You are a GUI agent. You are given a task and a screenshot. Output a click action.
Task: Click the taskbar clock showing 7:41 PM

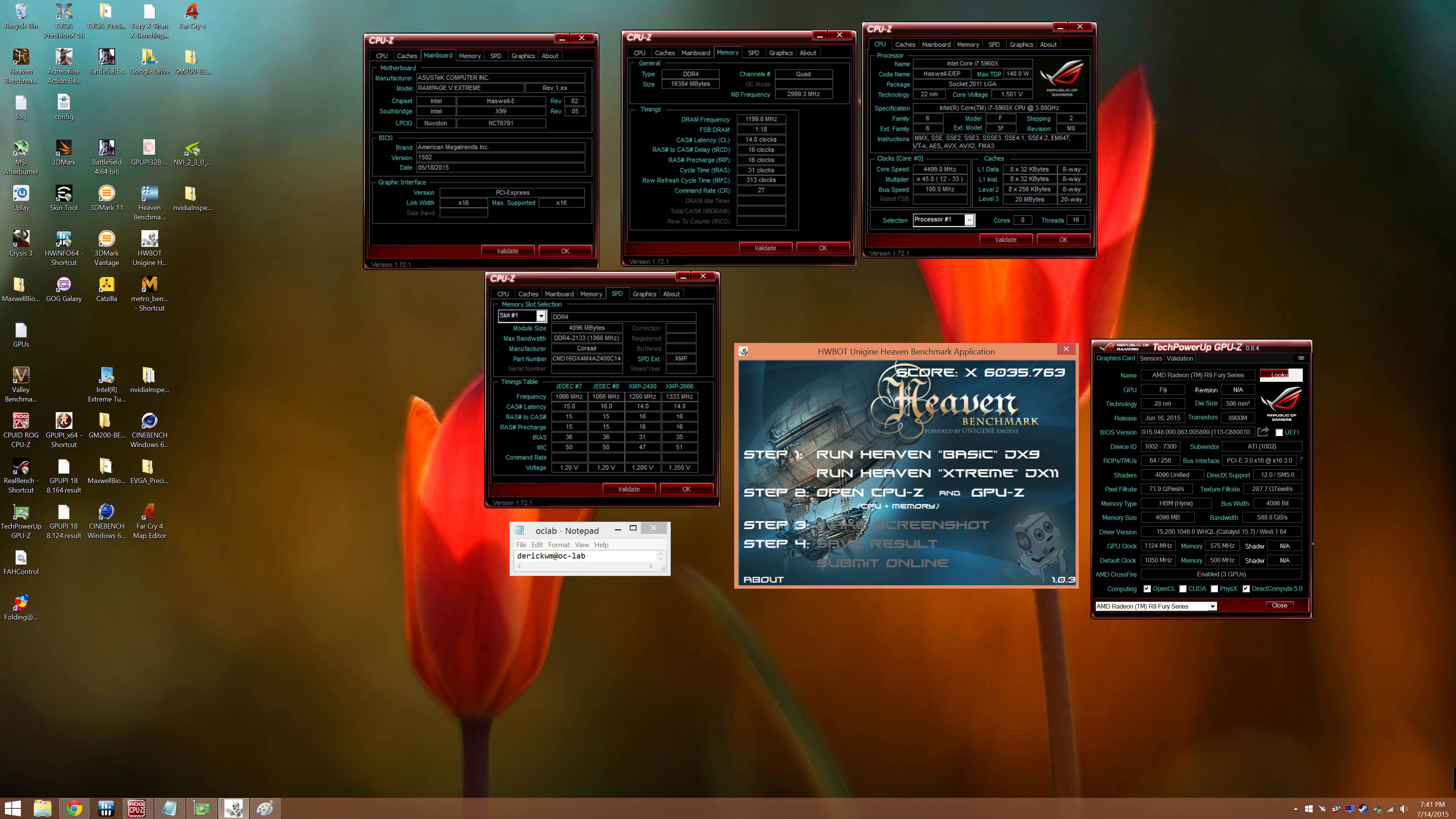tap(1432, 809)
